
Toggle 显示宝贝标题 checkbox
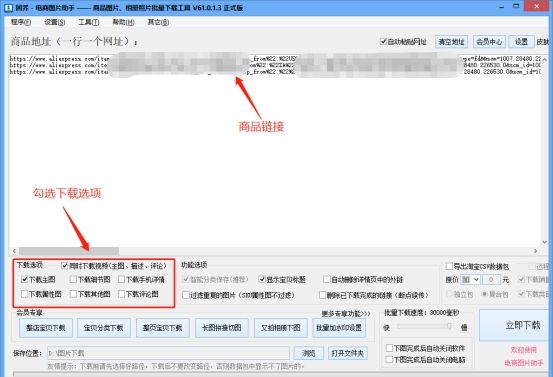tap(262, 279)
